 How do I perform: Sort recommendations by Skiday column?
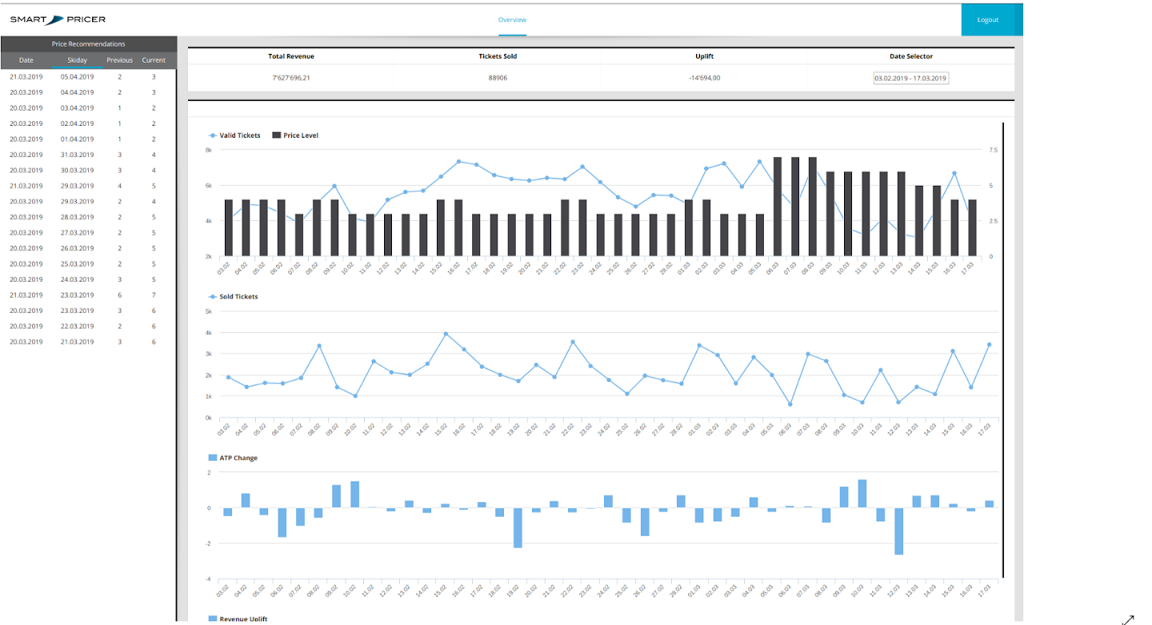click(x=77, y=60)
